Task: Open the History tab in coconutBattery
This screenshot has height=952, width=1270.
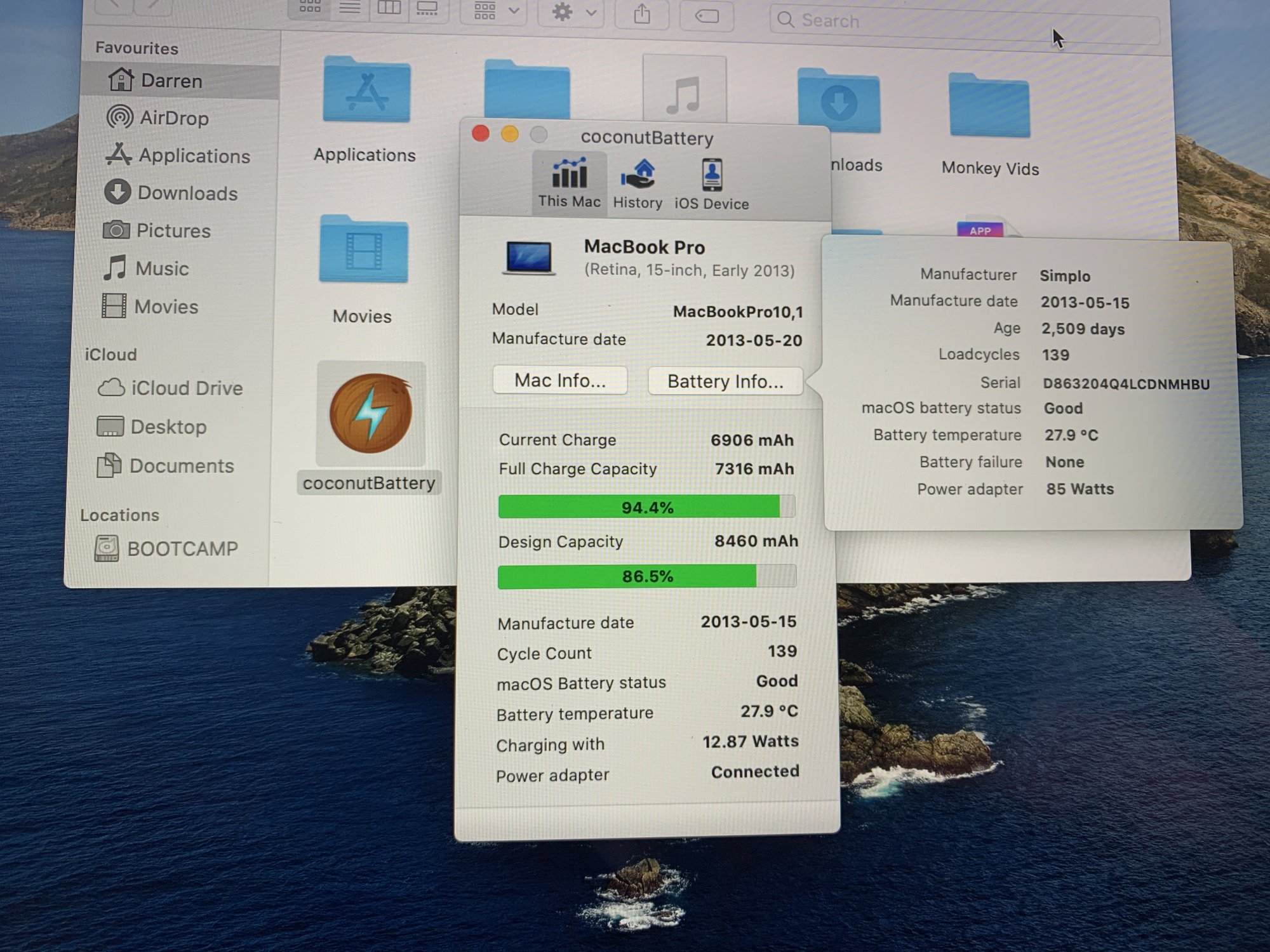Action: [x=638, y=183]
